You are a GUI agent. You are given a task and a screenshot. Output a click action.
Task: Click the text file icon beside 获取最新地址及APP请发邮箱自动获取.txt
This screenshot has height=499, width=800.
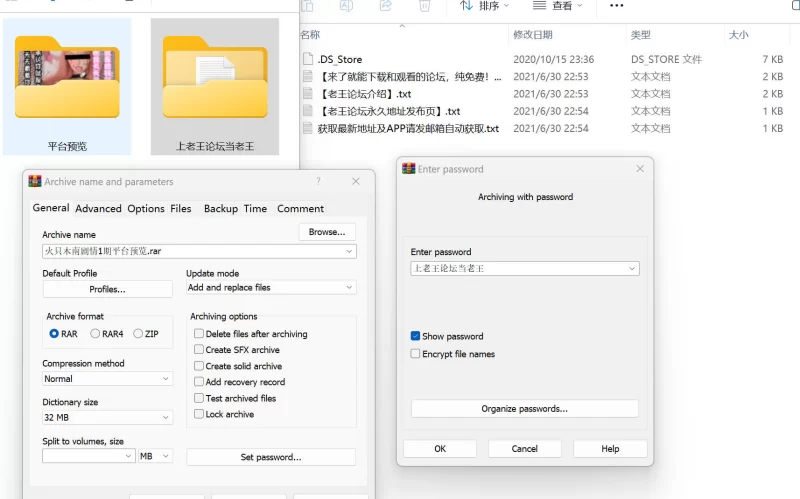pyautogui.click(x=308, y=129)
